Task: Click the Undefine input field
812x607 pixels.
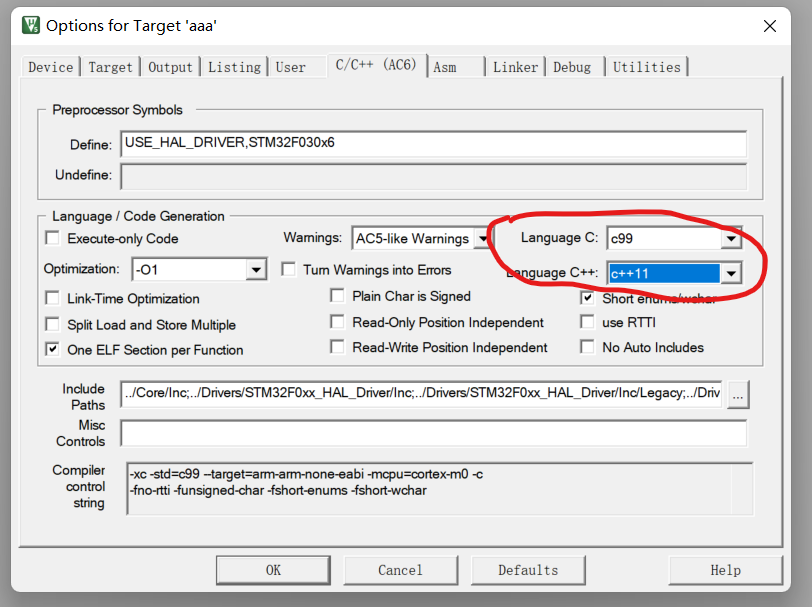Action: (x=433, y=176)
